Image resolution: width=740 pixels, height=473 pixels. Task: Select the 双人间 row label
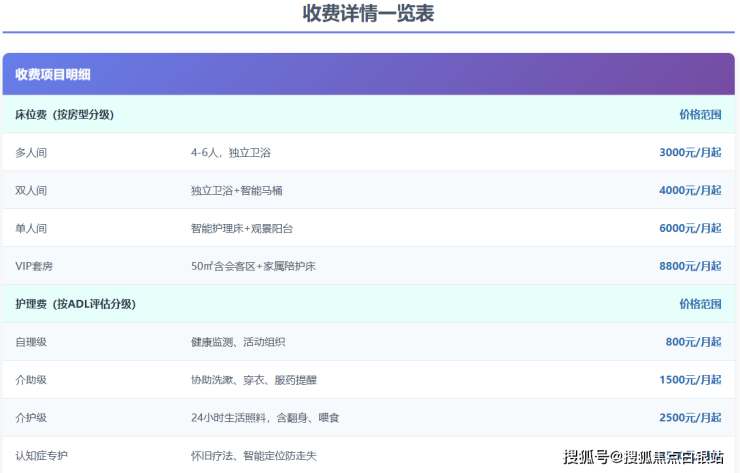click(x=31, y=190)
